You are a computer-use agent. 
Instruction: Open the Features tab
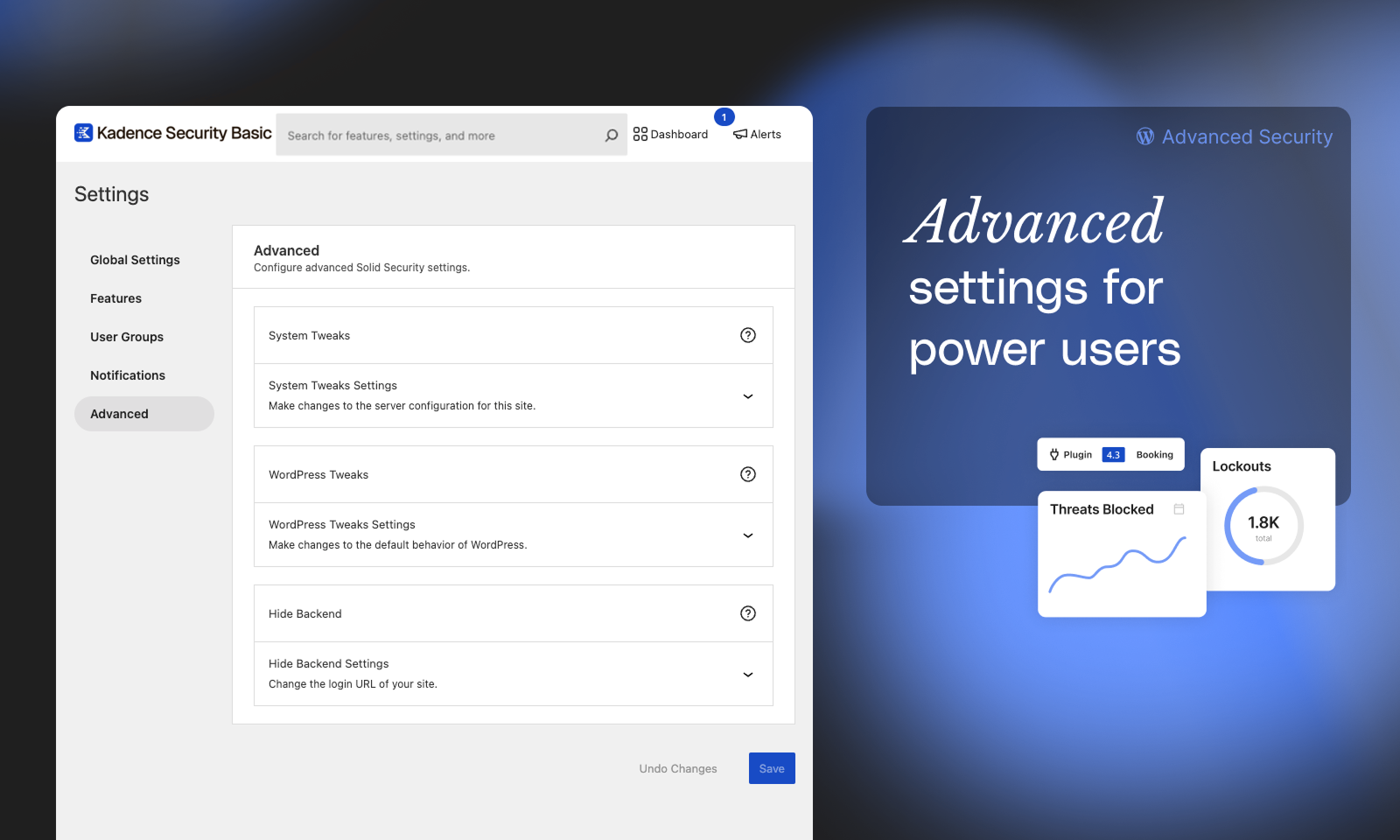pyautogui.click(x=115, y=298)
